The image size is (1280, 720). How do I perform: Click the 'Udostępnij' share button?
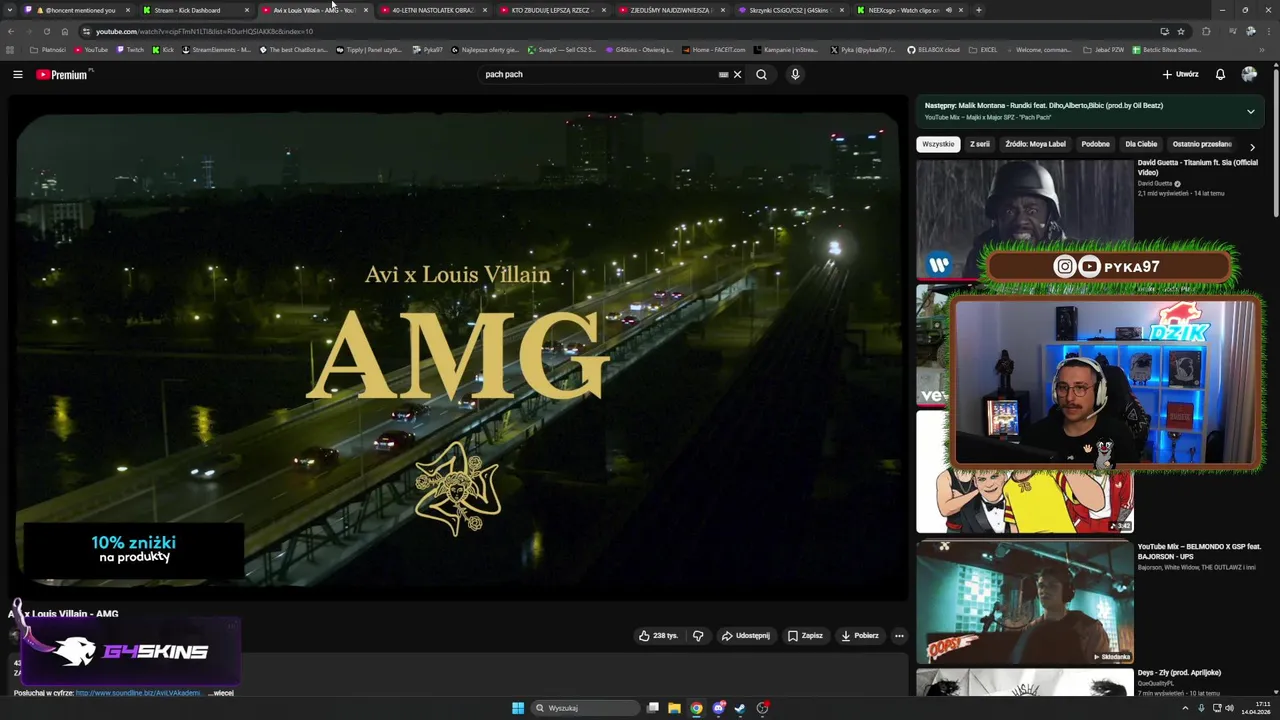(746, 635)
